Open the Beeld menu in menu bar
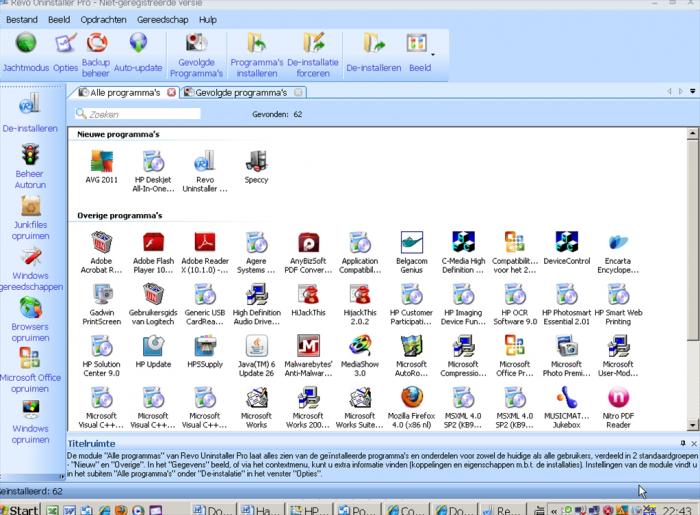700x515 pixels. (59, 20)
